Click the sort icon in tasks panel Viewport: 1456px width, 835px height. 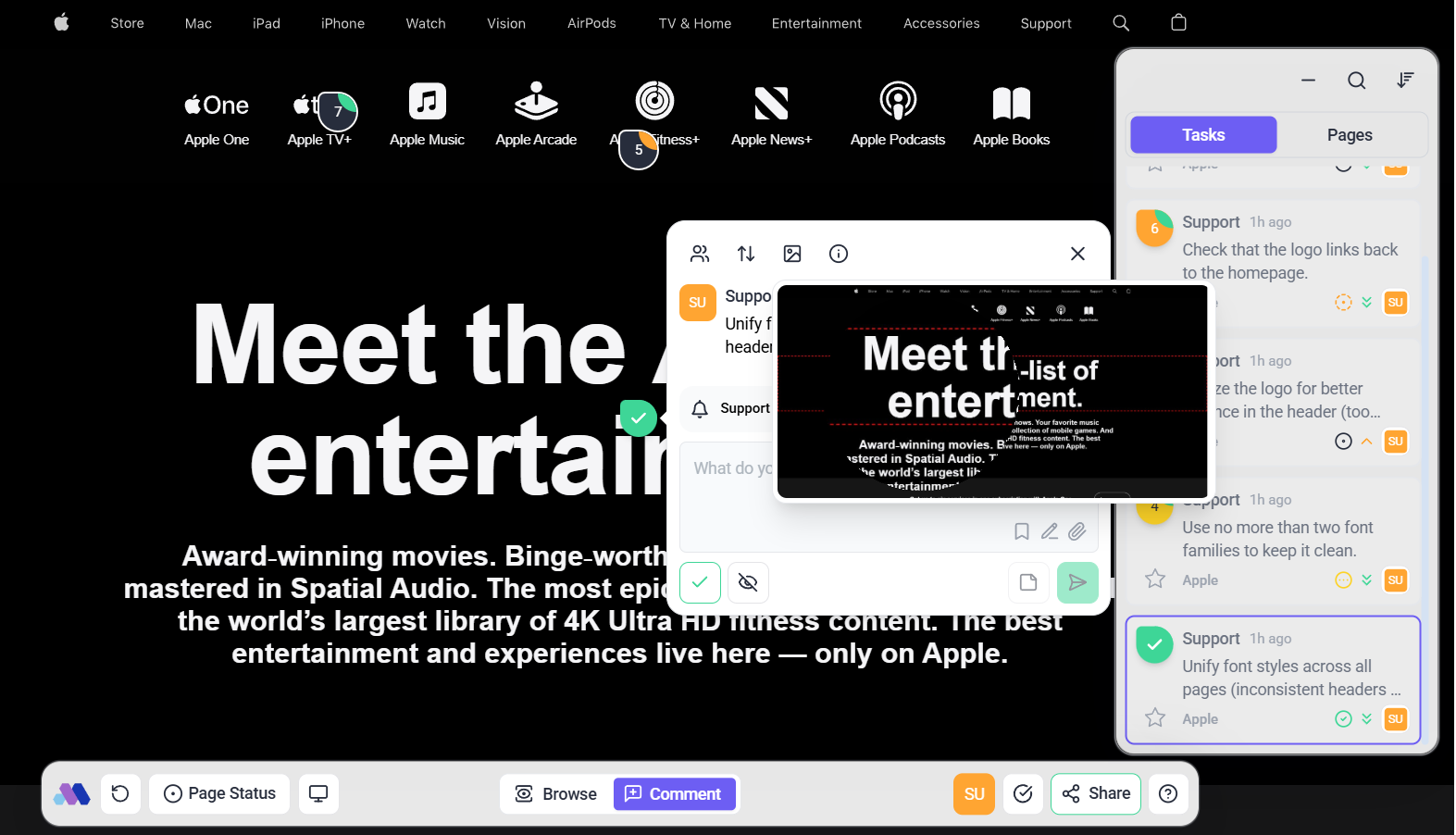pyautogui.click(x=1405, y=81)
